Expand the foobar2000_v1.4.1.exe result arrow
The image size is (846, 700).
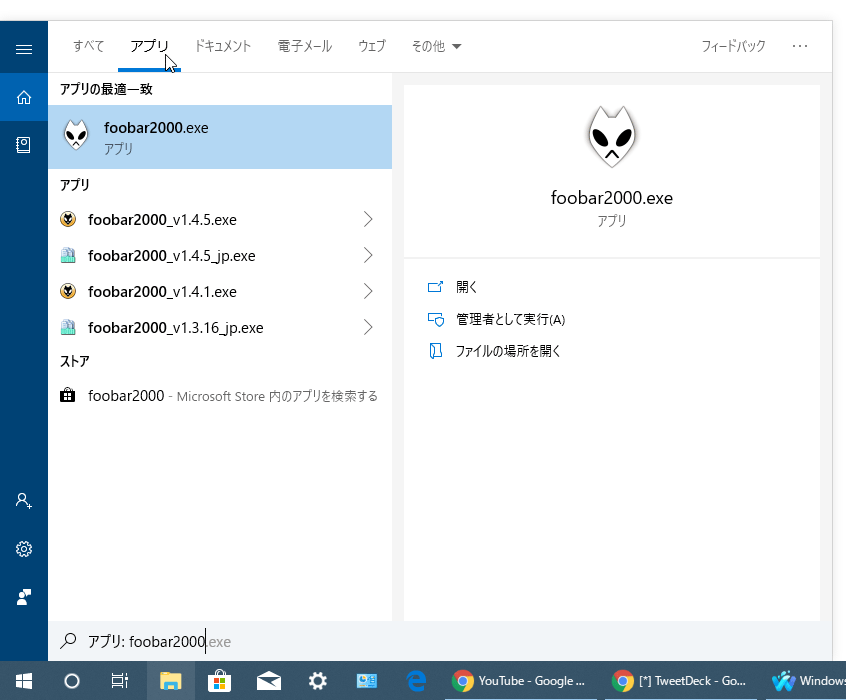click(368, 291)
